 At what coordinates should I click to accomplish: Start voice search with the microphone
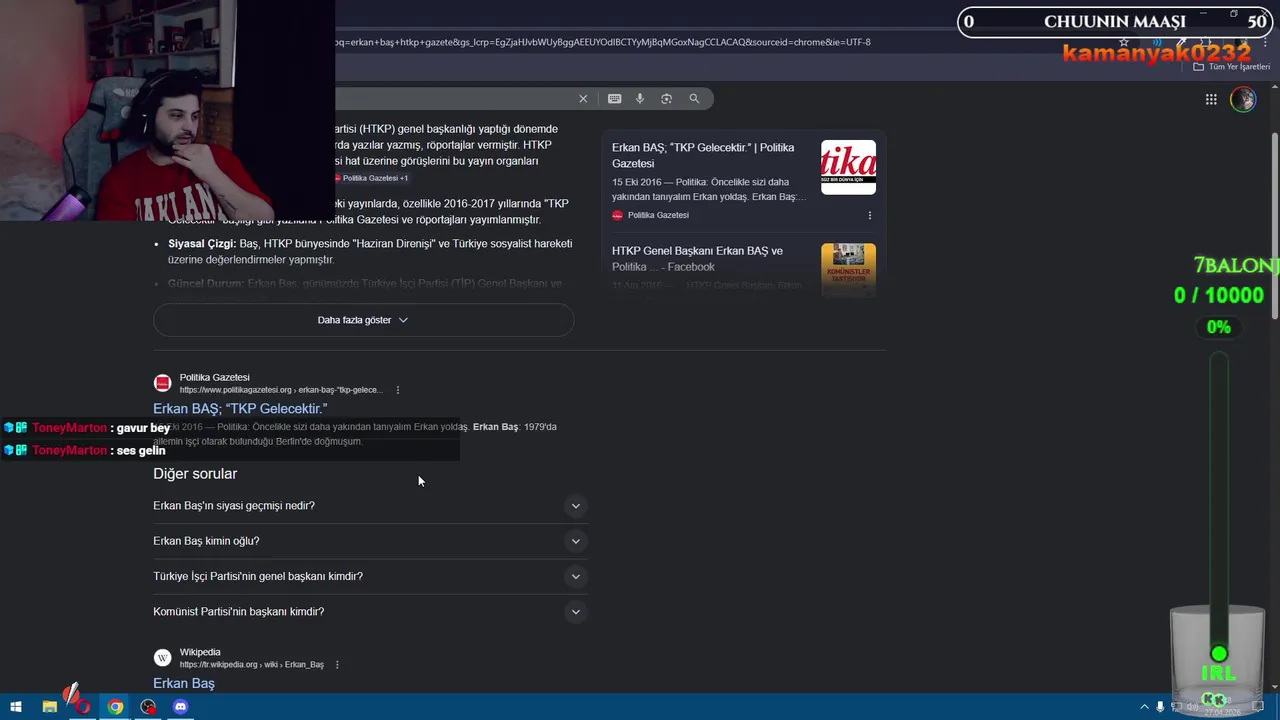640,99
